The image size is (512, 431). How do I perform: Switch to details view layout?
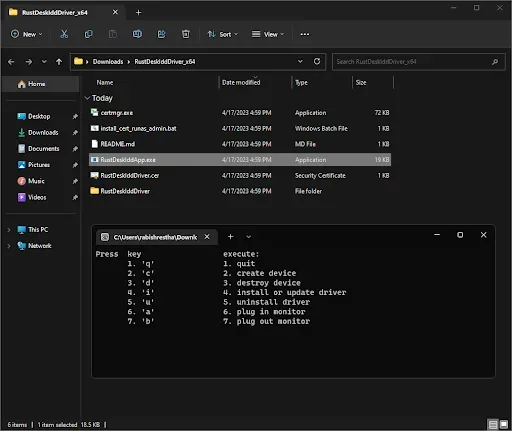(x=493, y=424)
